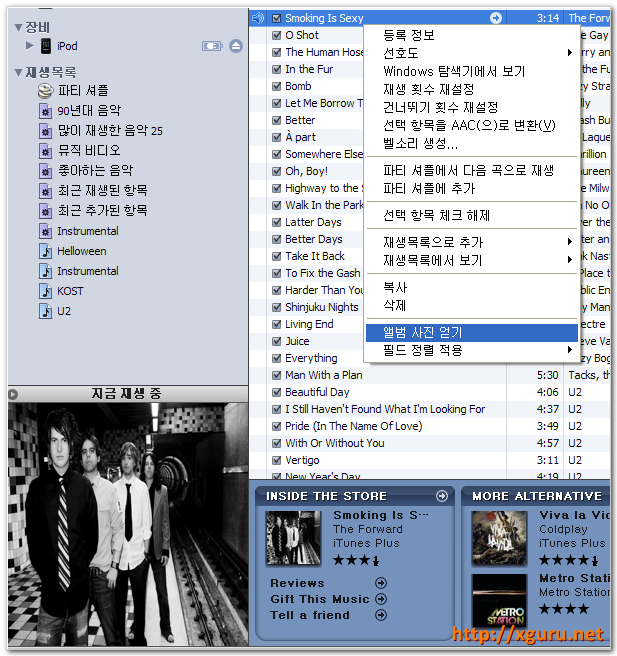617x656 pixels.
Task: Click the speaker now-playing icon
Action: pyautogui.click(x=258, y=18)
